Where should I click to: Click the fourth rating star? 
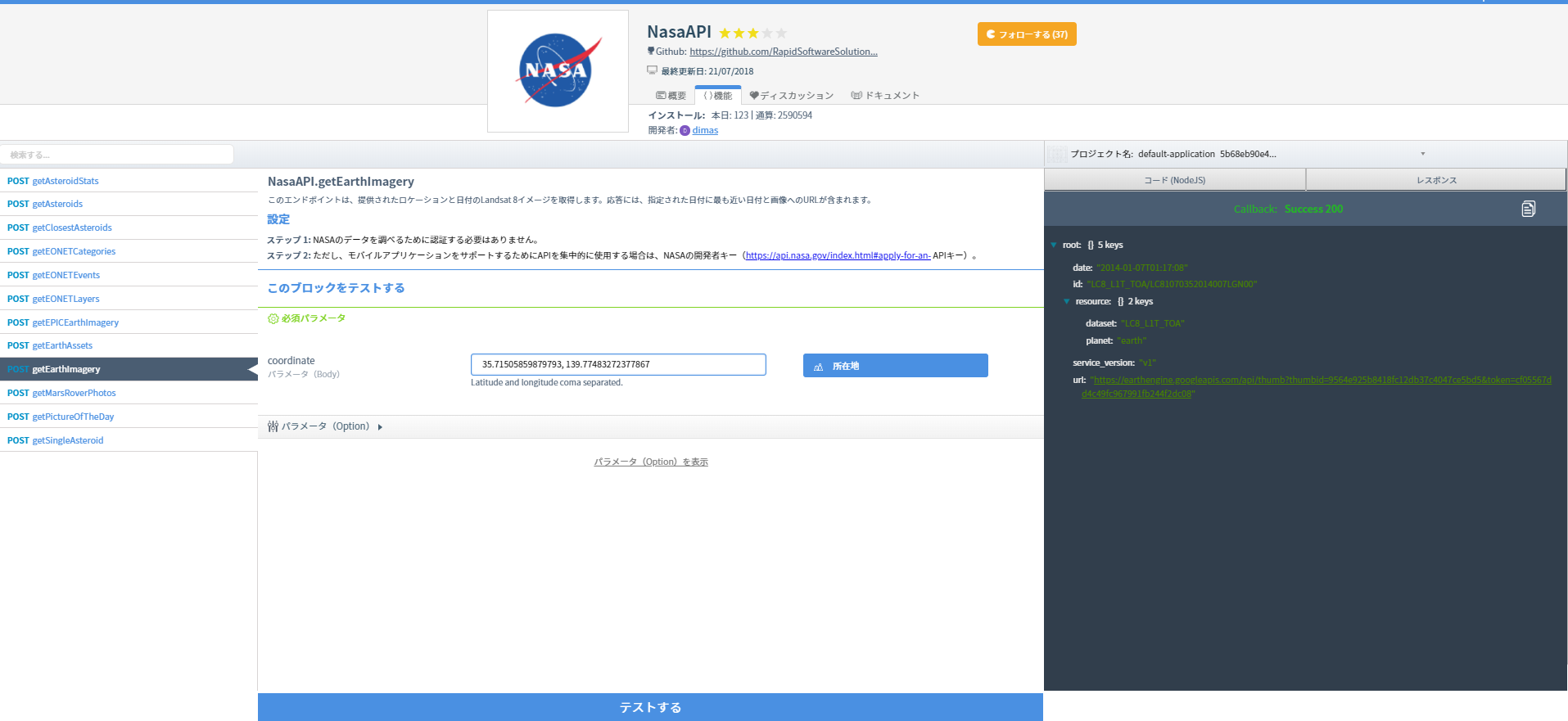[x=767, y=34]
